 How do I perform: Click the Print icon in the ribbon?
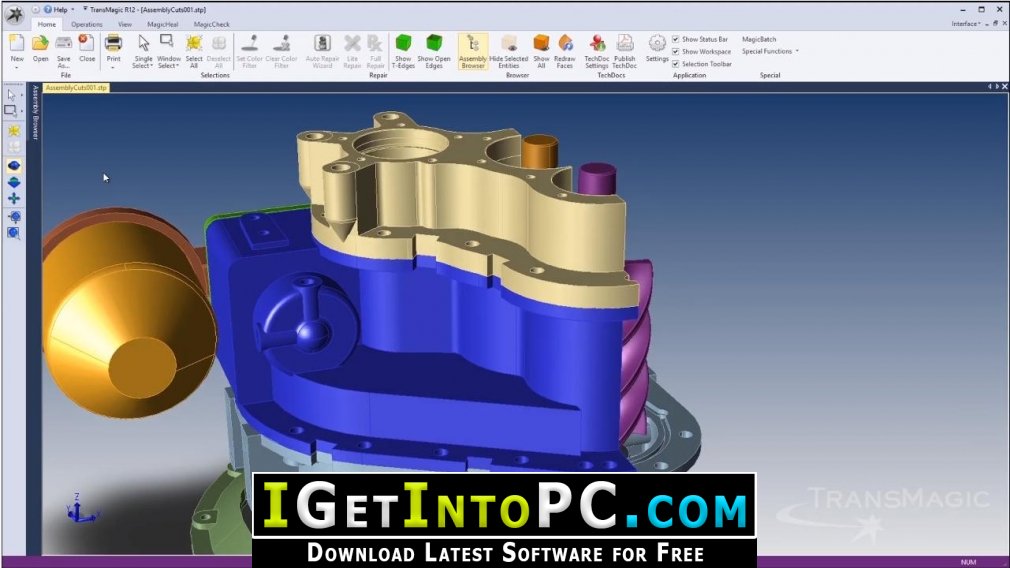pos(113,44)
